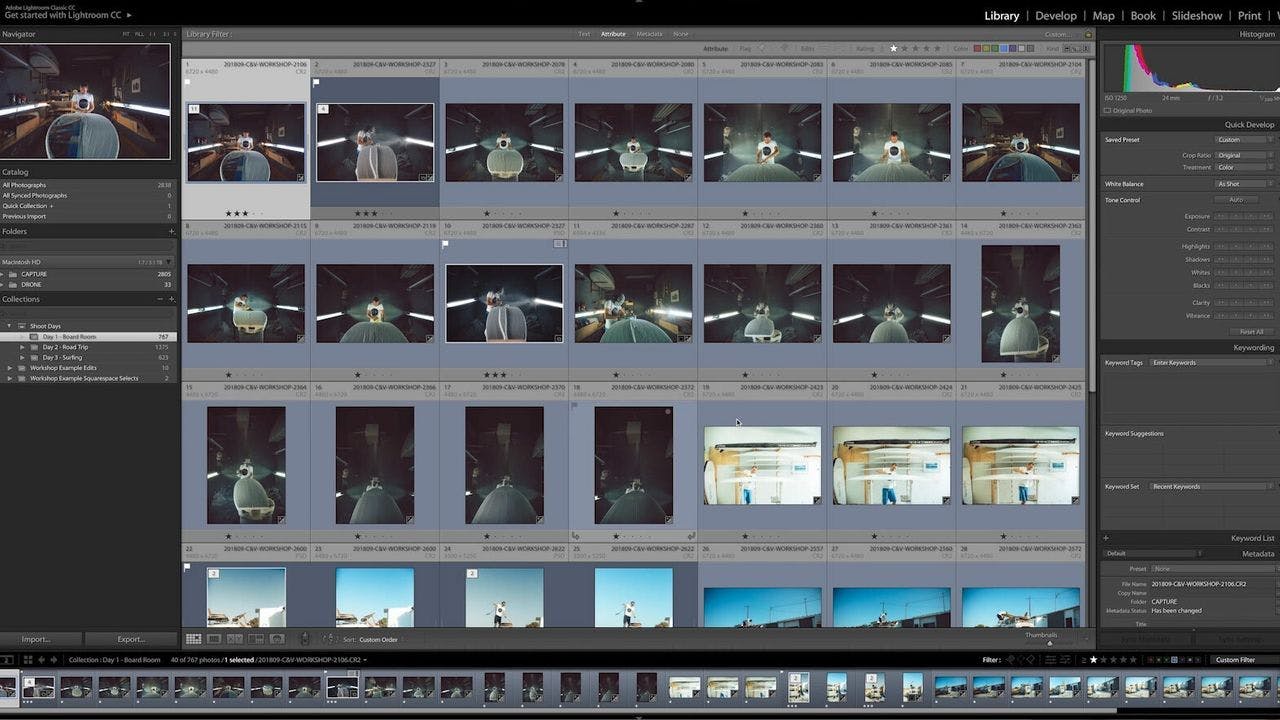Toggle the Original Photo checkbox under histogram
1280x720 pixels.
(1108, 111)
